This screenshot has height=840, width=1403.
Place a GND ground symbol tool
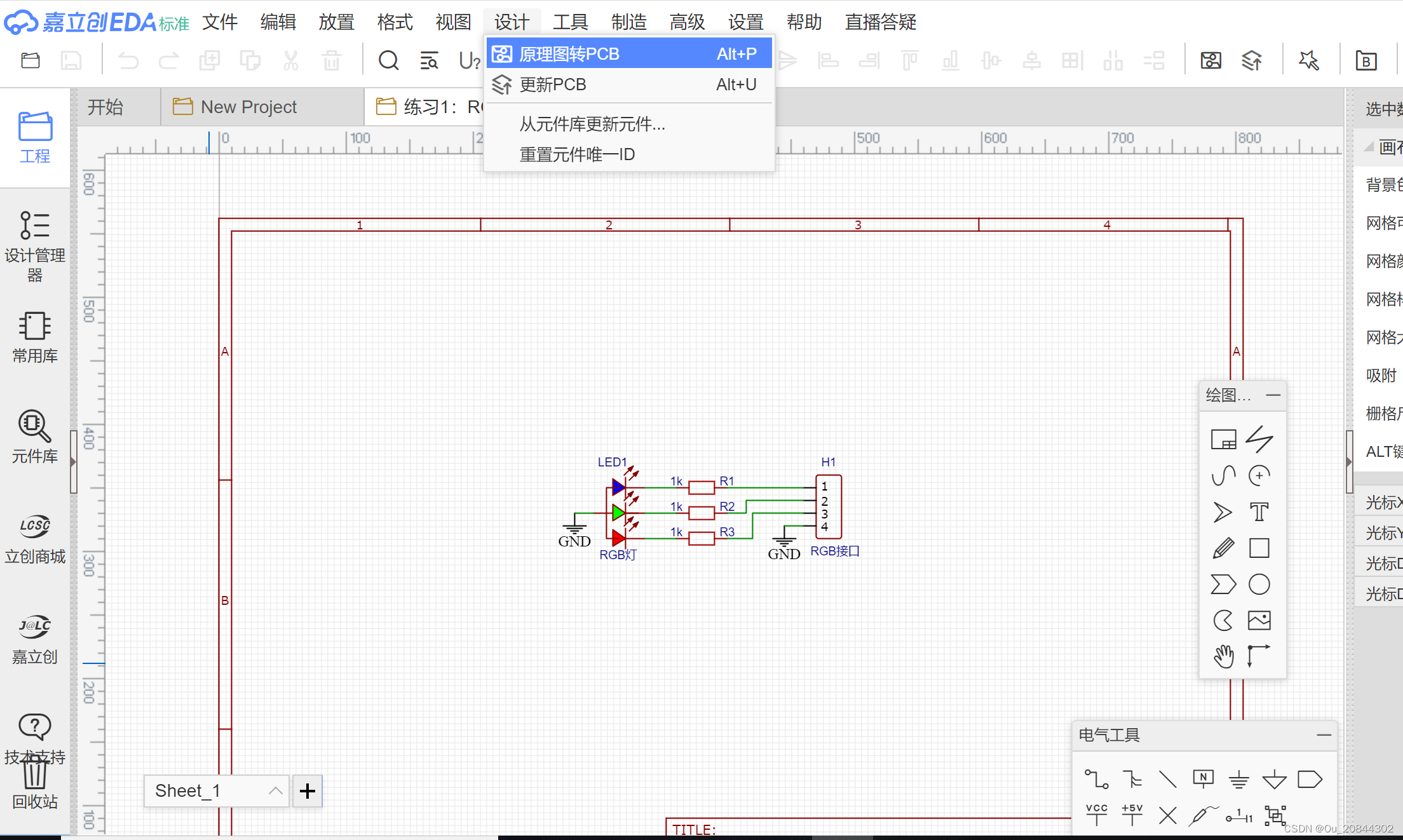coord(1238,779)
